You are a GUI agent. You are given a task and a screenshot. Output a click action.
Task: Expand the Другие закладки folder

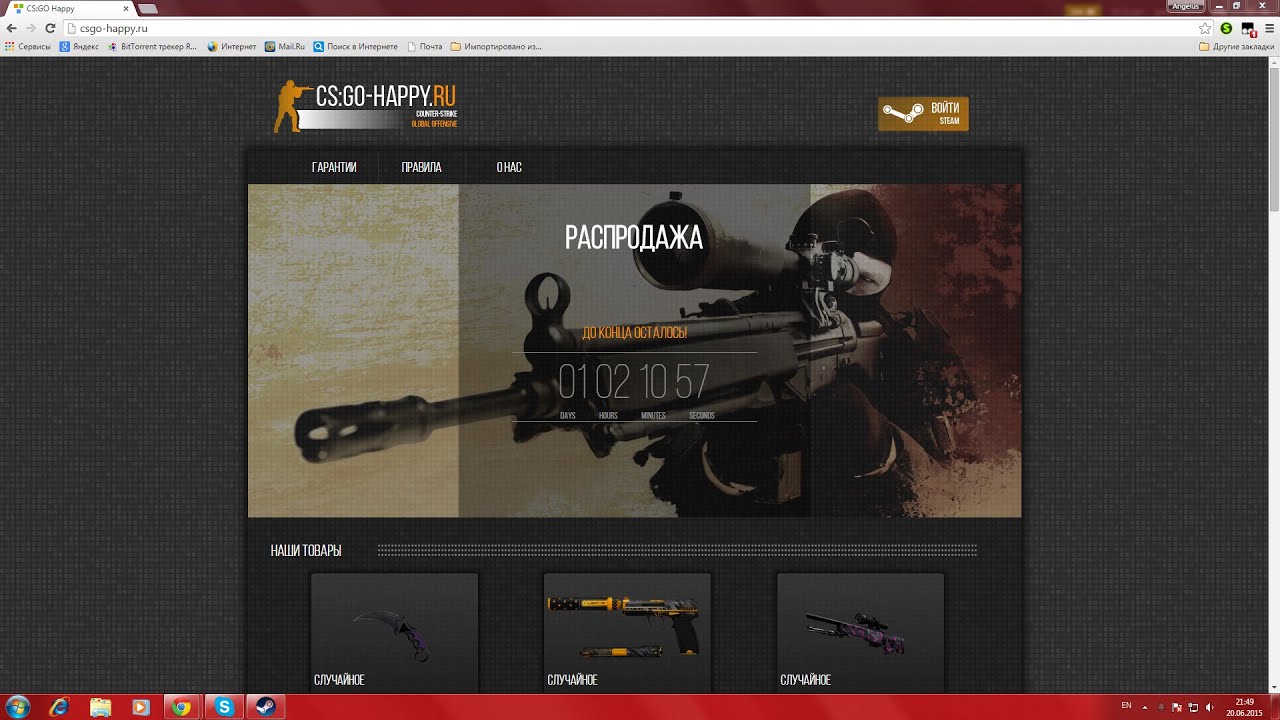(x=1237, y=46)
